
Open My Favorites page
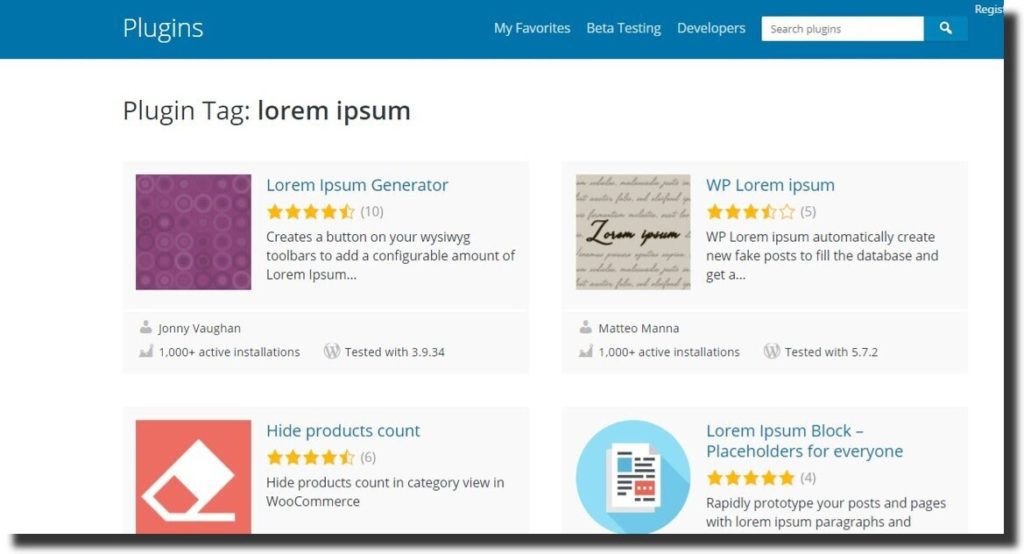[532, 28]
